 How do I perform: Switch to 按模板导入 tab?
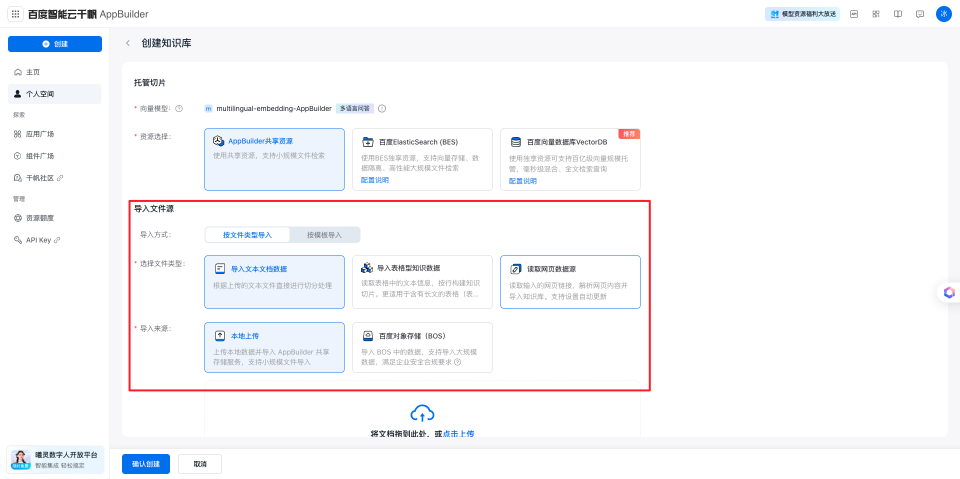coord(324,235)
